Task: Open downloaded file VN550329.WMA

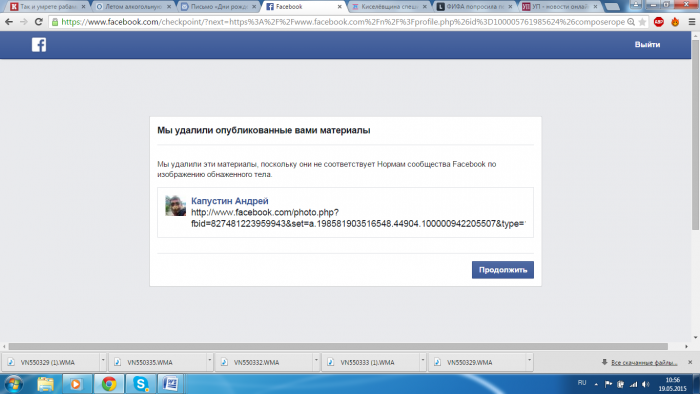Action: (x=477, y=362)
